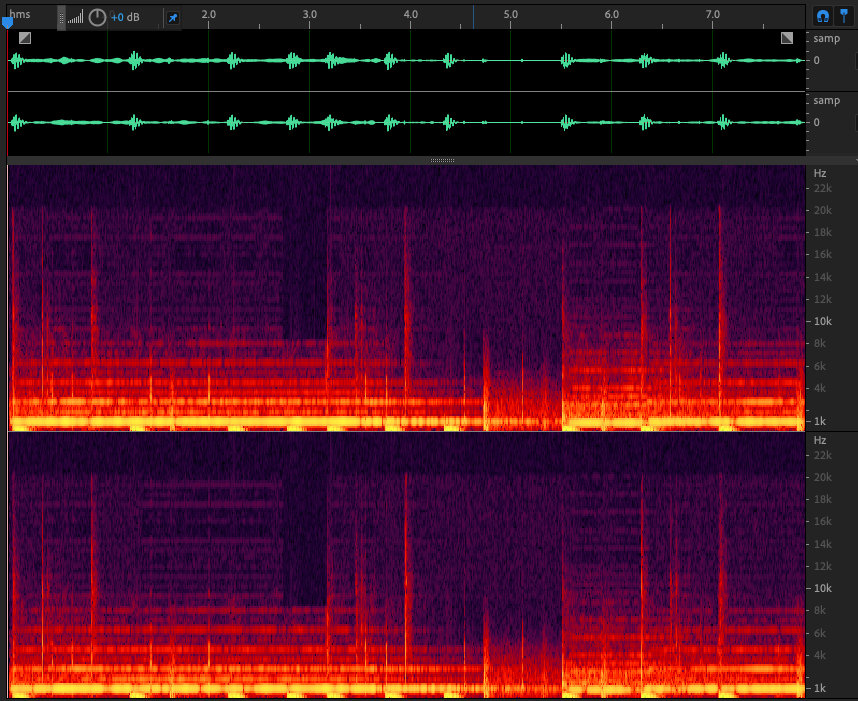
Task: Click the HUD signal-level bars icon
Action: pos(76,17)
